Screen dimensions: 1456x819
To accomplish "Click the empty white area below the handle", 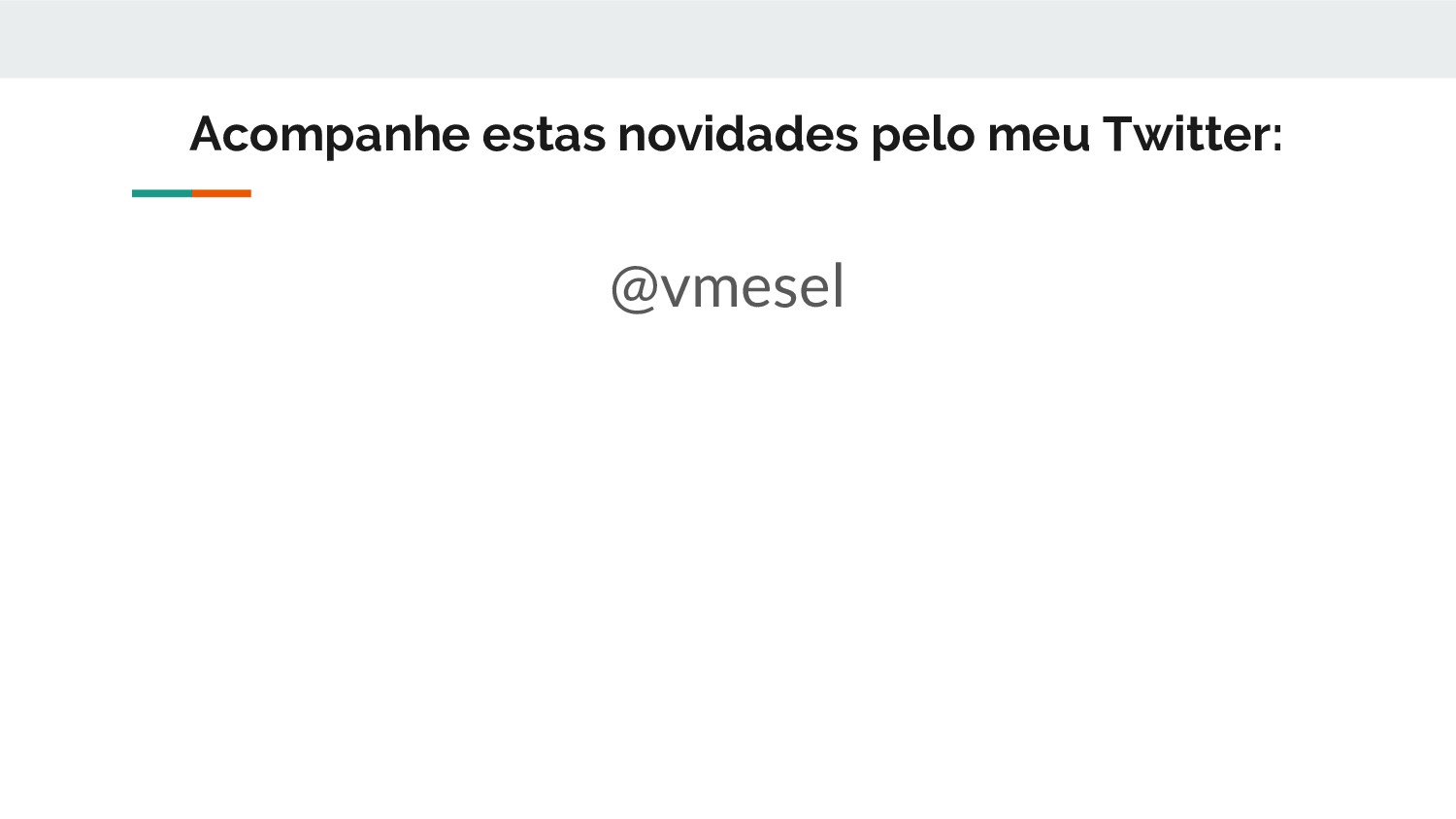I will click(x=728, y=563).
